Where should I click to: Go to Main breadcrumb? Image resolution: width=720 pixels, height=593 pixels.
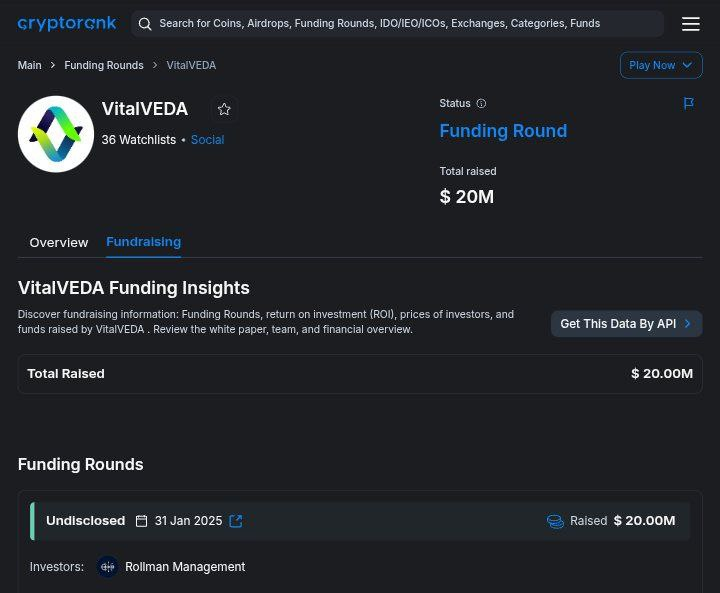click(x=29, y=65)
